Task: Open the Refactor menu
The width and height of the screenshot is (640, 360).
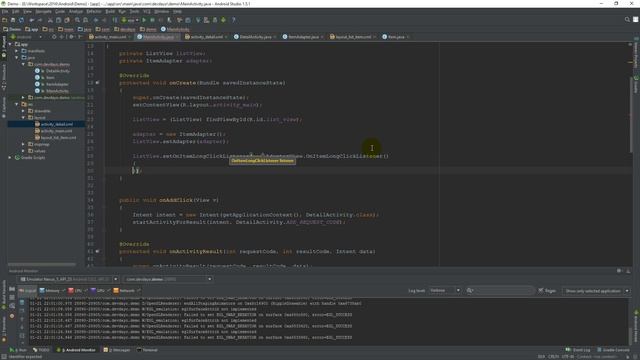Action: point(93,11)
